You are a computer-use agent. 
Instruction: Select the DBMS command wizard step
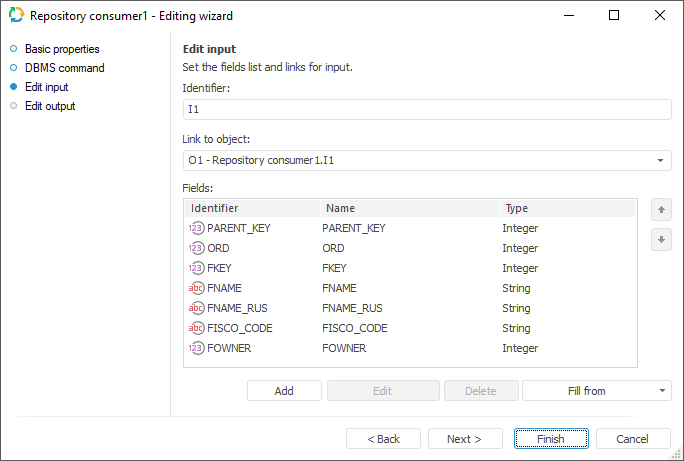click(64, 68)
